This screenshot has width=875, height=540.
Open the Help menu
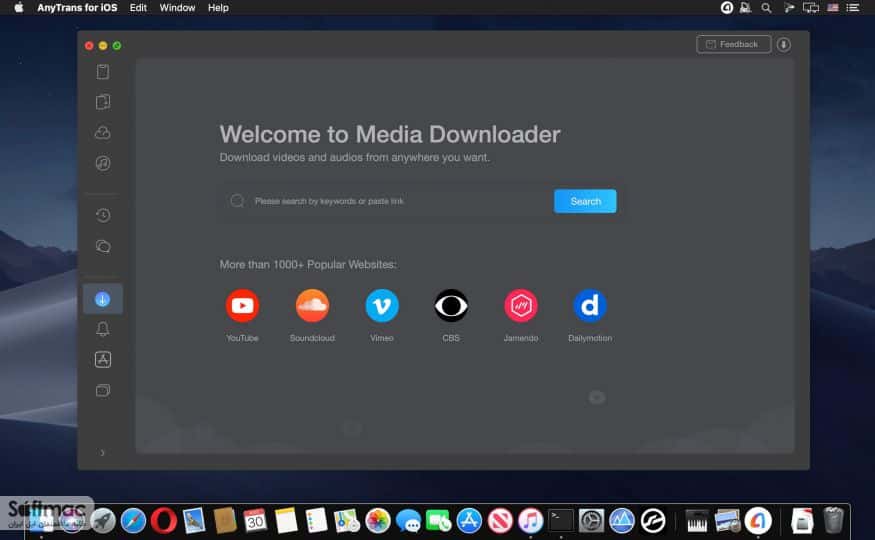click(218, 8)
